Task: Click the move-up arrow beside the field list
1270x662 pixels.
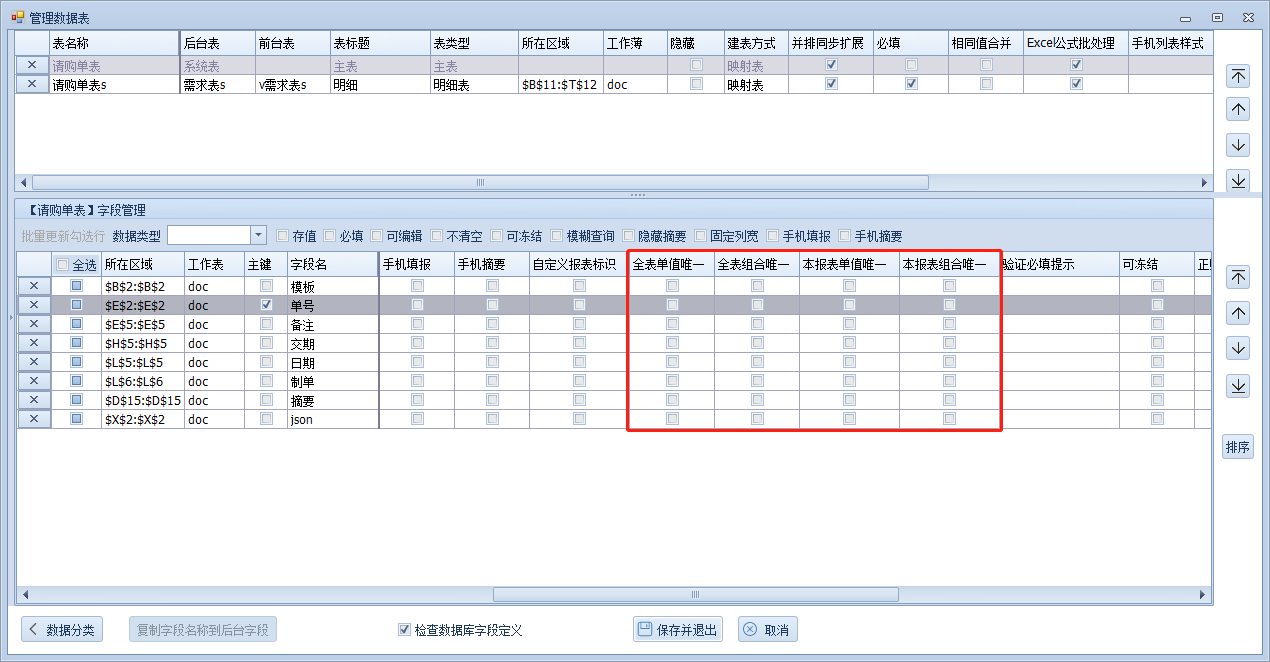Action: [1238, 313]
